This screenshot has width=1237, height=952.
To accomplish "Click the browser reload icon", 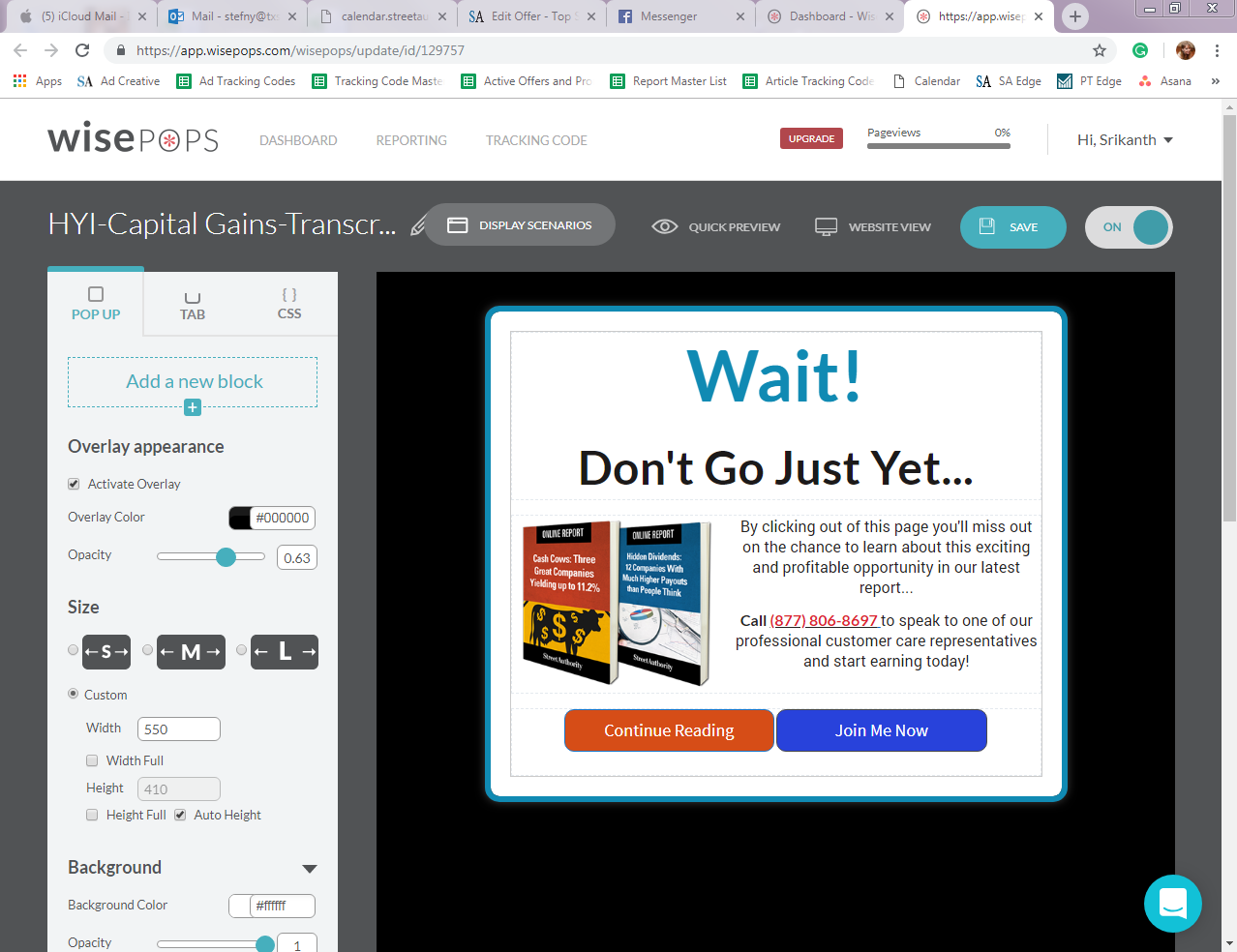I will click(x=82, y=50).
